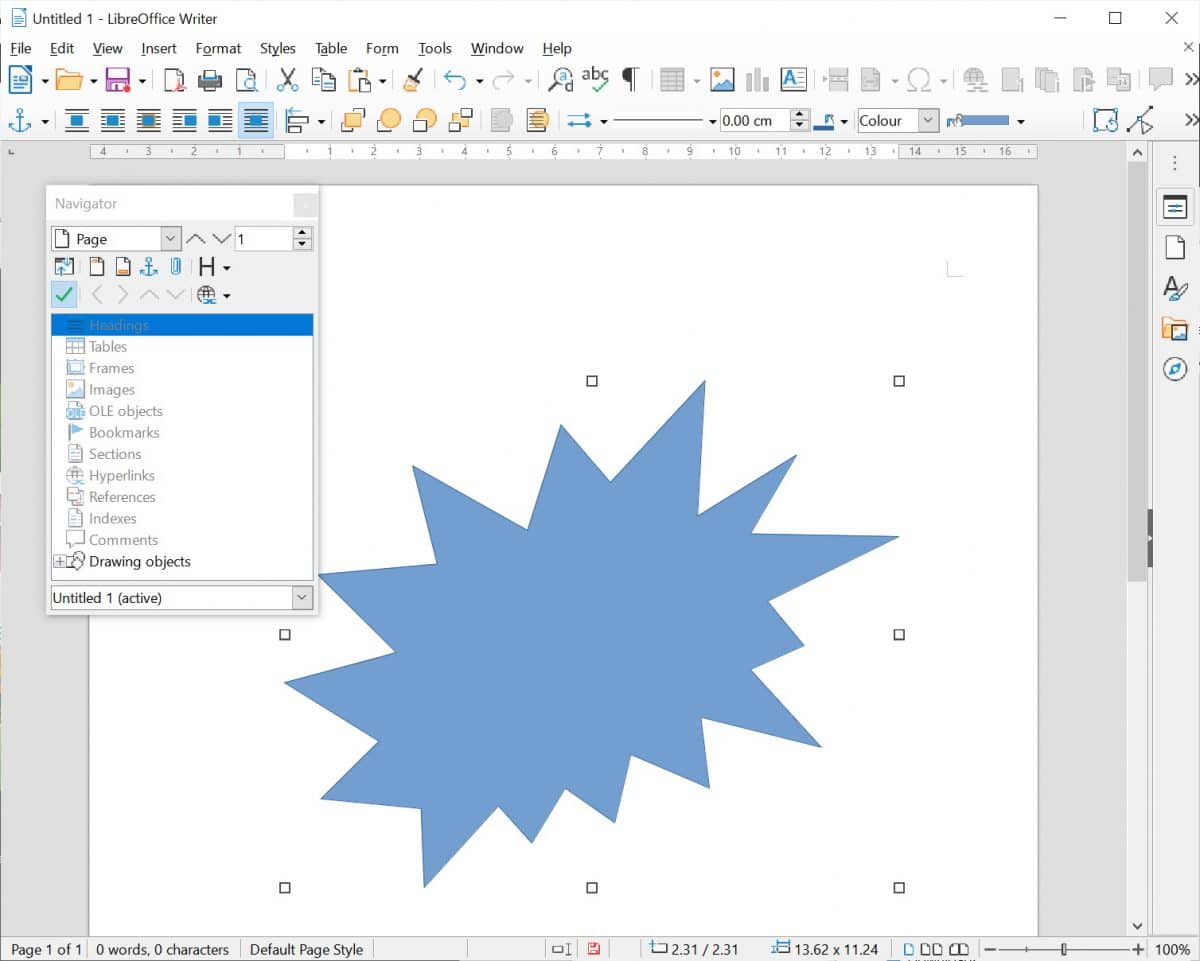
Task: Open the Styles menu
Action: point(277,48)
